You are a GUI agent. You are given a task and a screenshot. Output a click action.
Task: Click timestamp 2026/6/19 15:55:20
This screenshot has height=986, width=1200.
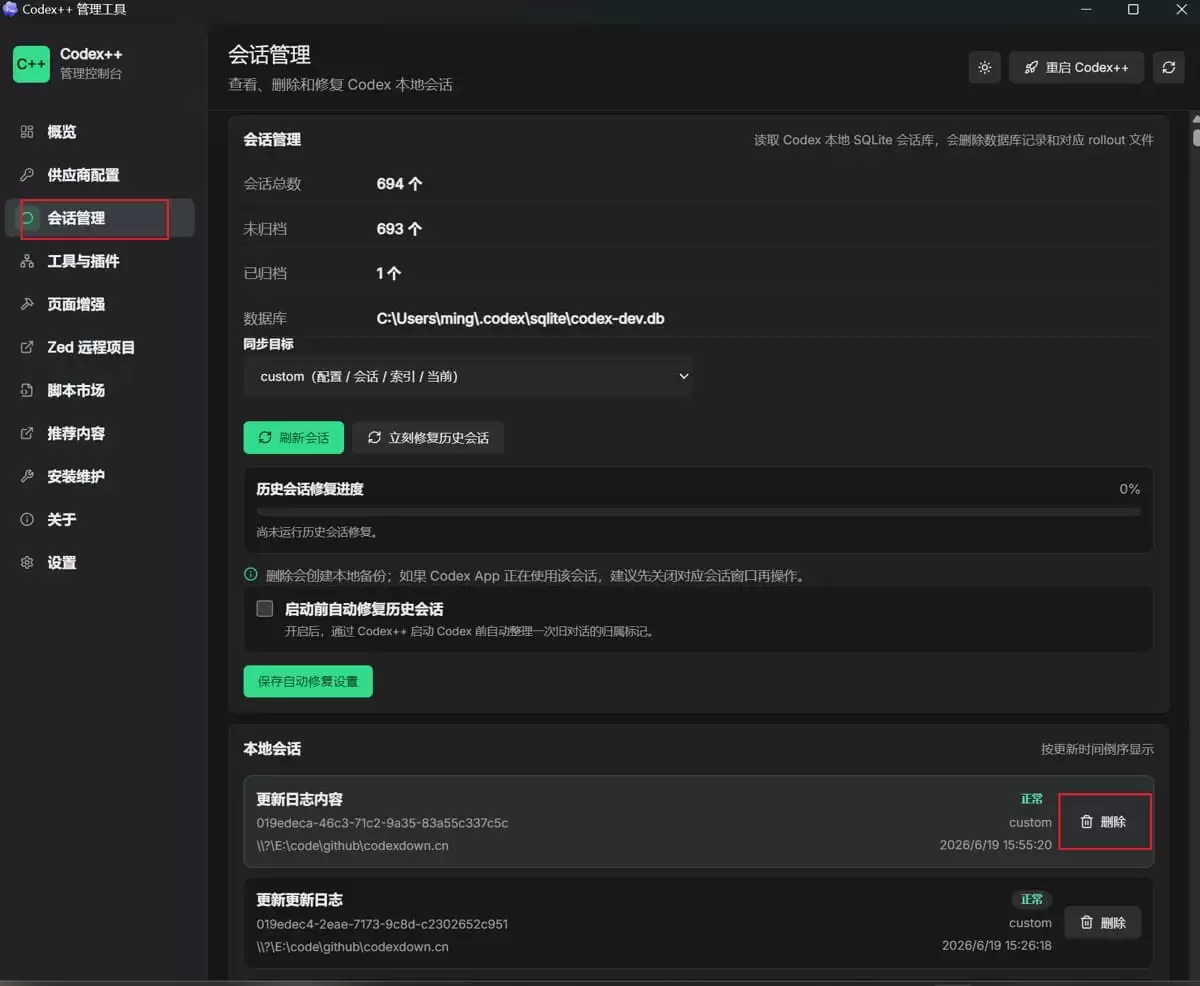click(995, 845)
